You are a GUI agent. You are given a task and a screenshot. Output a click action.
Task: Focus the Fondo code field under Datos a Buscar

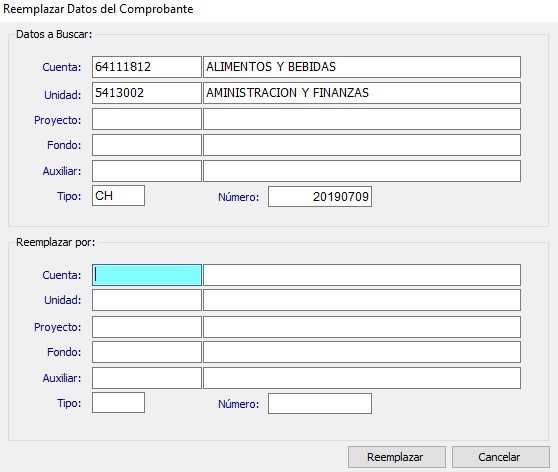147,145
